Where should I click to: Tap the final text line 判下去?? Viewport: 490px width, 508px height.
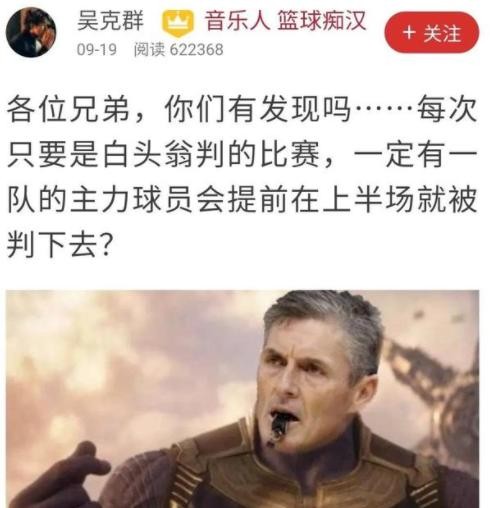pos(59,245)
